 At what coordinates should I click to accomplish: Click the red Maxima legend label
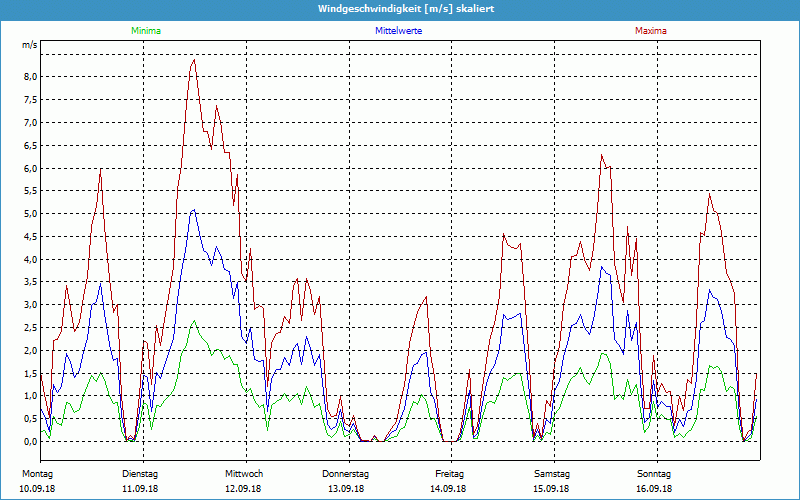click(651, 31)
